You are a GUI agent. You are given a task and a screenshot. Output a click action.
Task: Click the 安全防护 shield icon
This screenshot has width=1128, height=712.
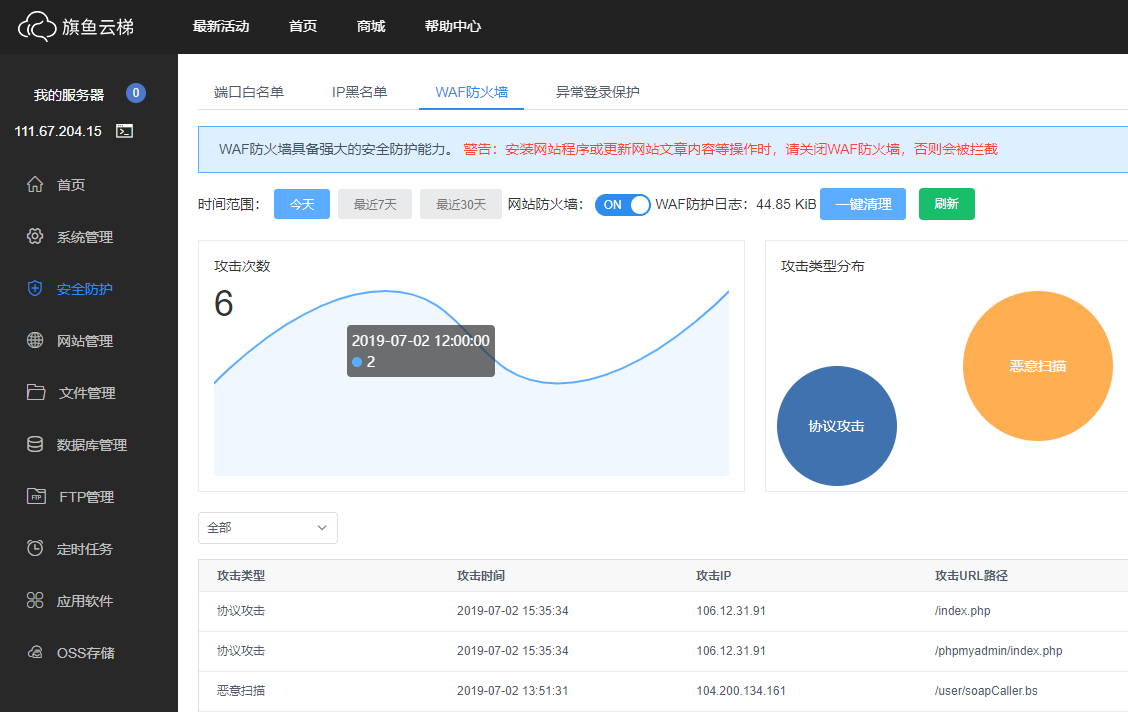pyautogui.click(x=35, y=288)
